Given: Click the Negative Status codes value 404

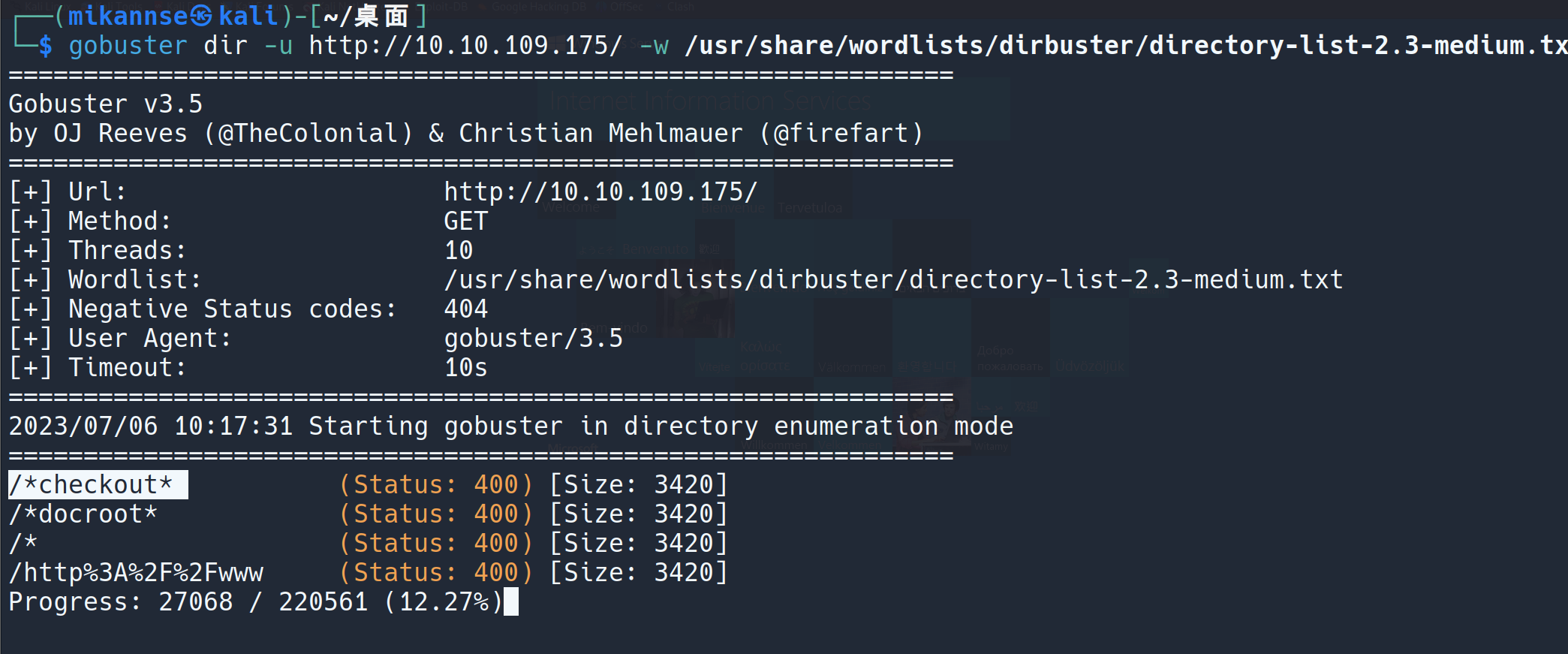Looking at the screenshot, I should [x=466, y=309].
